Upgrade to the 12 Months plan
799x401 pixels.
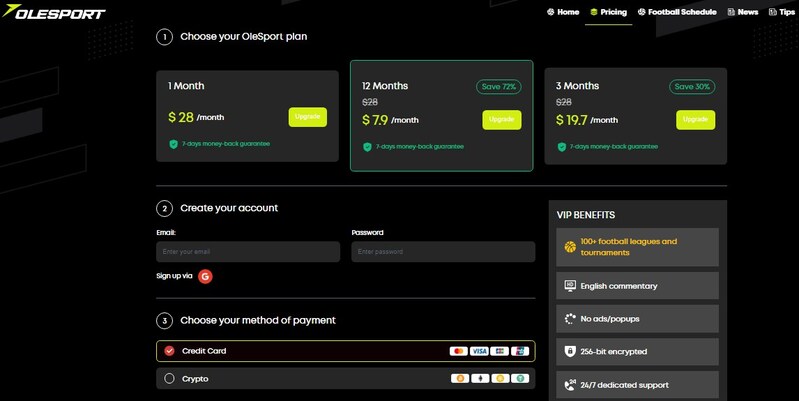[501, 120]
